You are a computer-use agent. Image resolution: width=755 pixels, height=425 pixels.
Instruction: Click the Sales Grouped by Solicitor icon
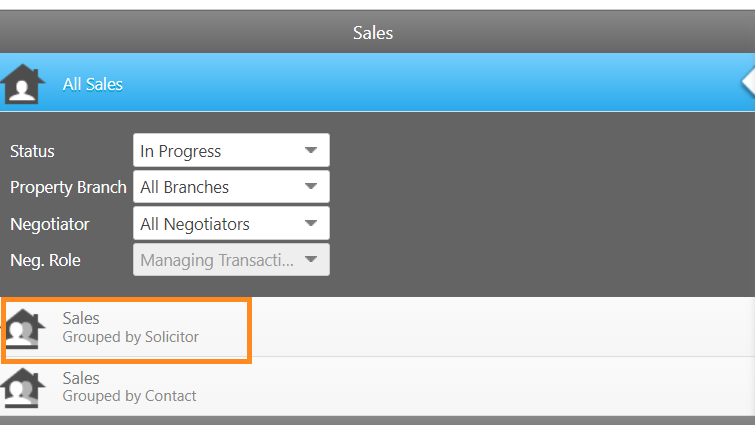coord(23,329)
